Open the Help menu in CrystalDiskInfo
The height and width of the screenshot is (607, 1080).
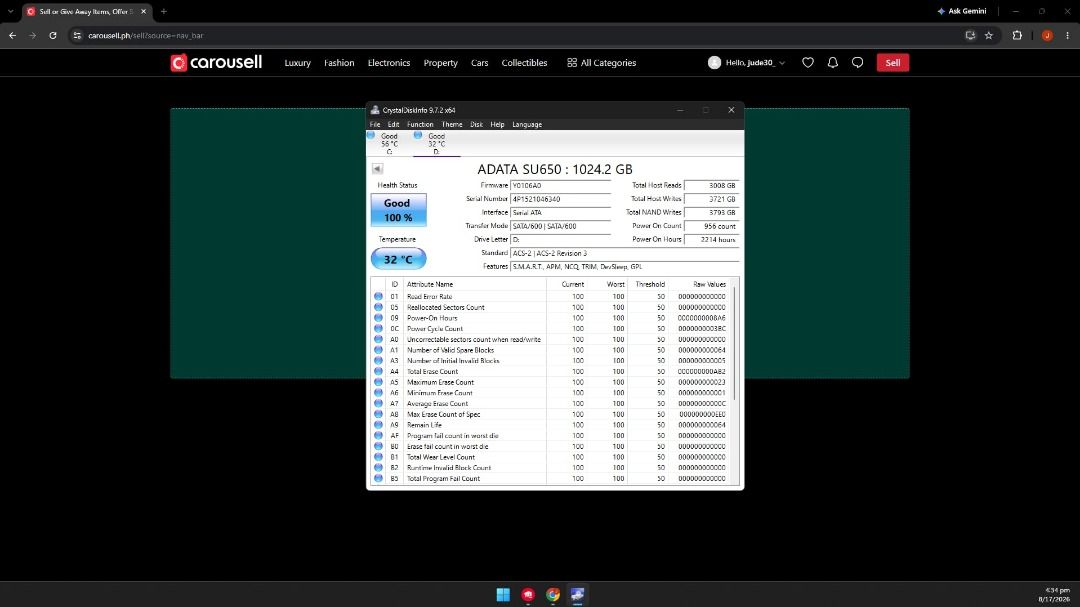497,125
